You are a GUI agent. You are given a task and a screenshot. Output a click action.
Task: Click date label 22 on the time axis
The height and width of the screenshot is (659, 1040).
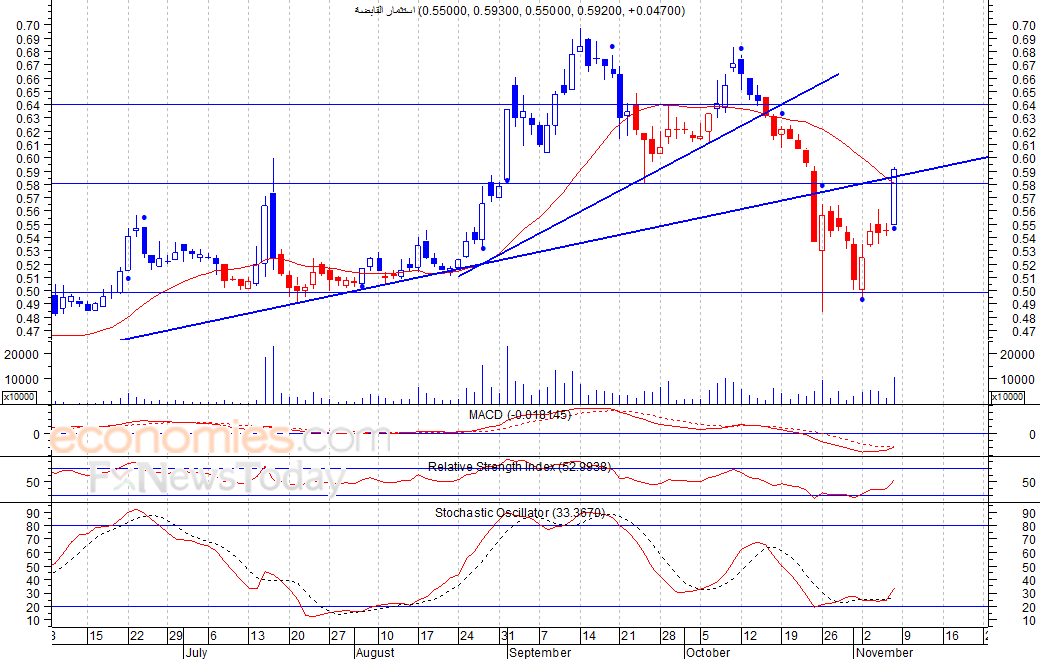tap(137, 636)
